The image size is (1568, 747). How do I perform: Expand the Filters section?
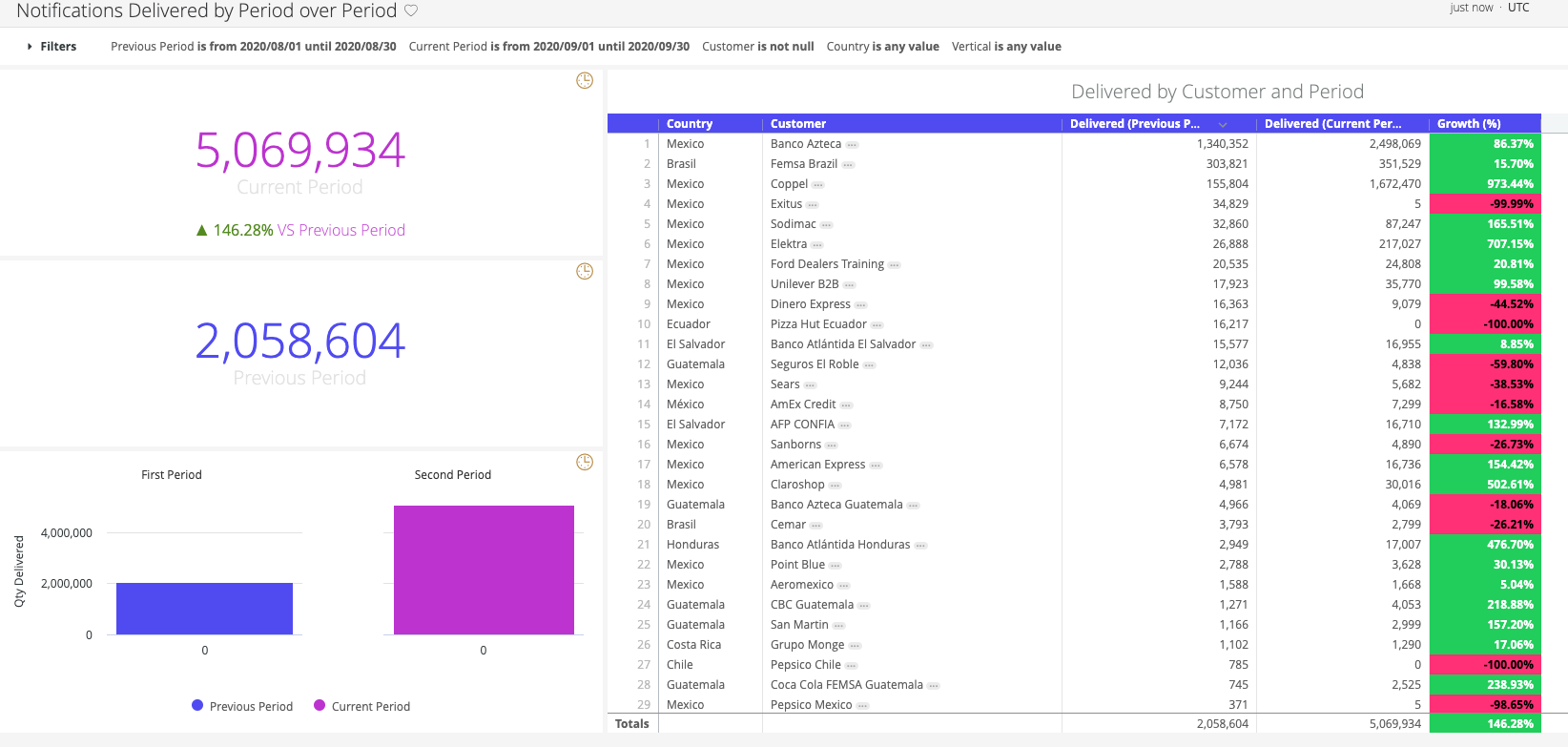[x=52, y=46]
